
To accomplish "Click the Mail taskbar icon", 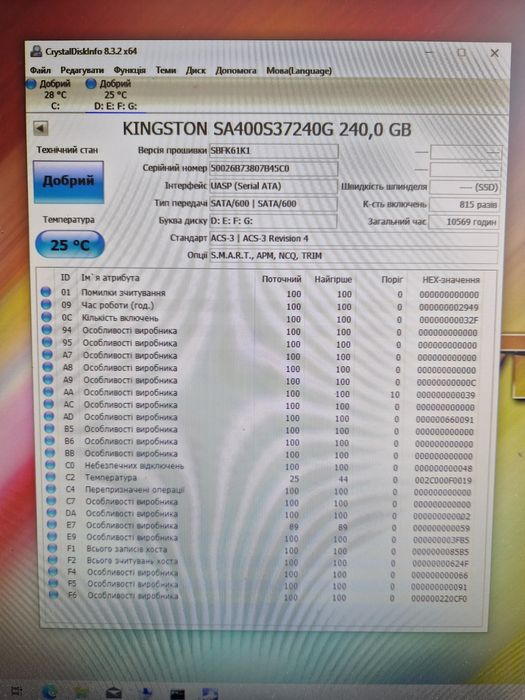I will point(113,693).
